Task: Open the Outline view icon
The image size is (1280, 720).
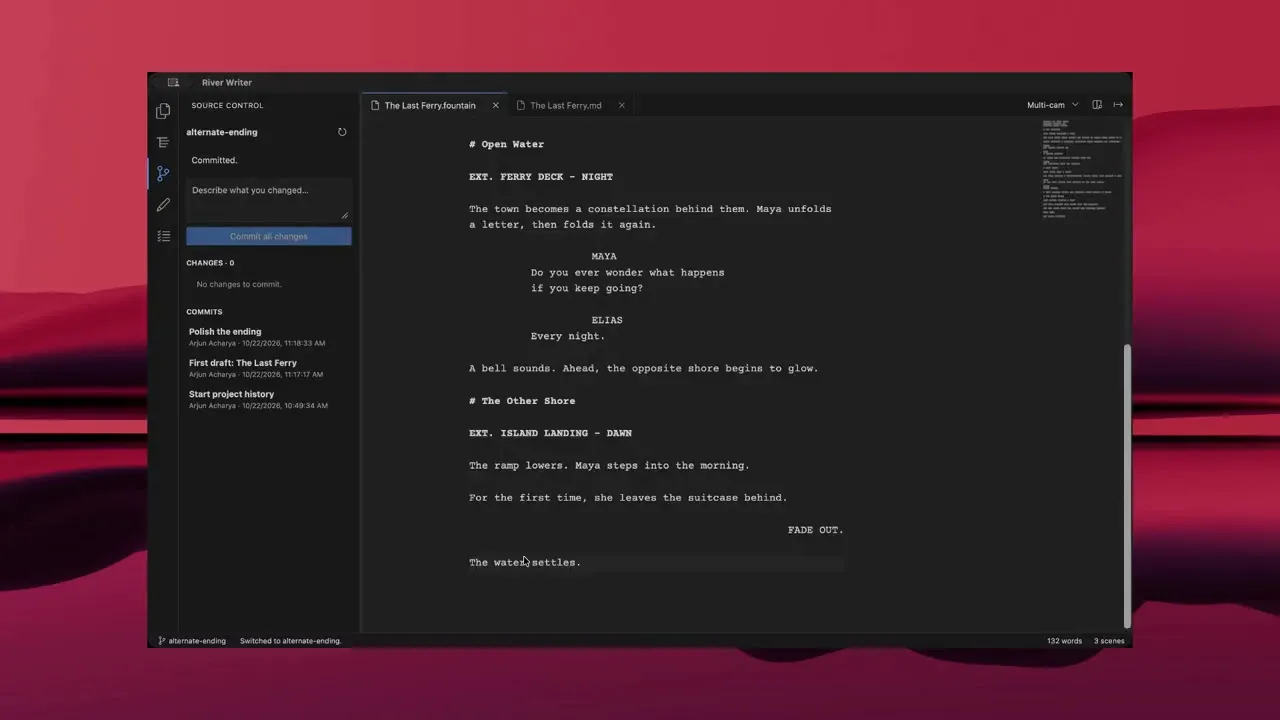Action: click(x=163, y=142)
